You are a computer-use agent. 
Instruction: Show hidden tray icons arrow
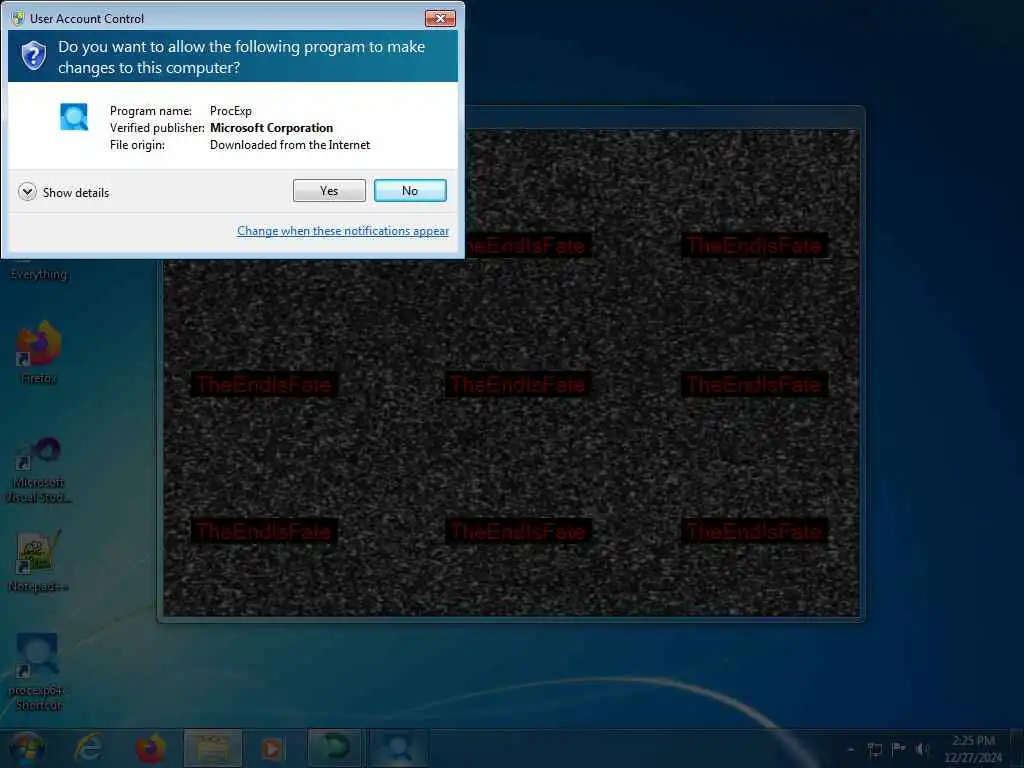pyautogui.click(x=850, y=749)
